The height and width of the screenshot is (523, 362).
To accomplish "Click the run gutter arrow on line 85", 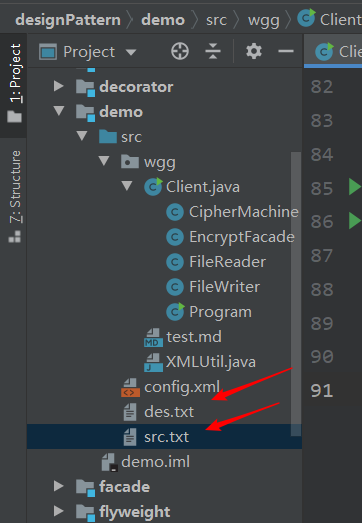I will (x=355, y=186).
